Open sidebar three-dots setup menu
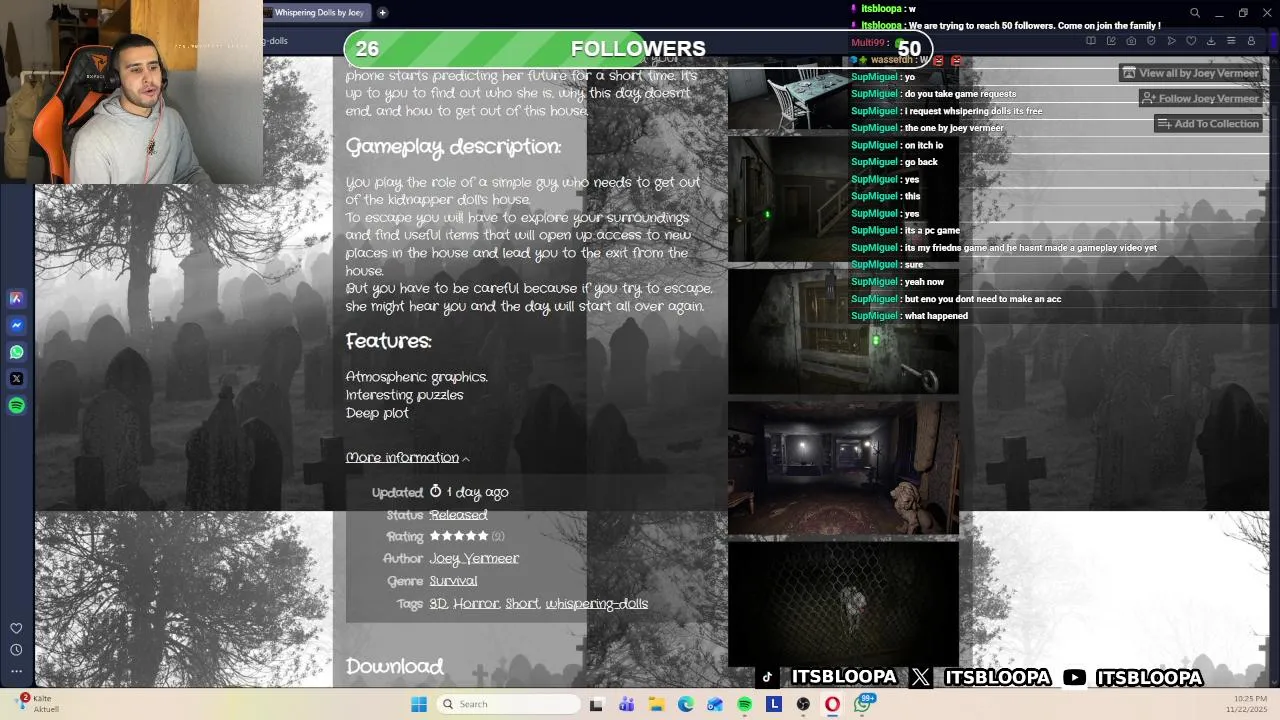 16,671
